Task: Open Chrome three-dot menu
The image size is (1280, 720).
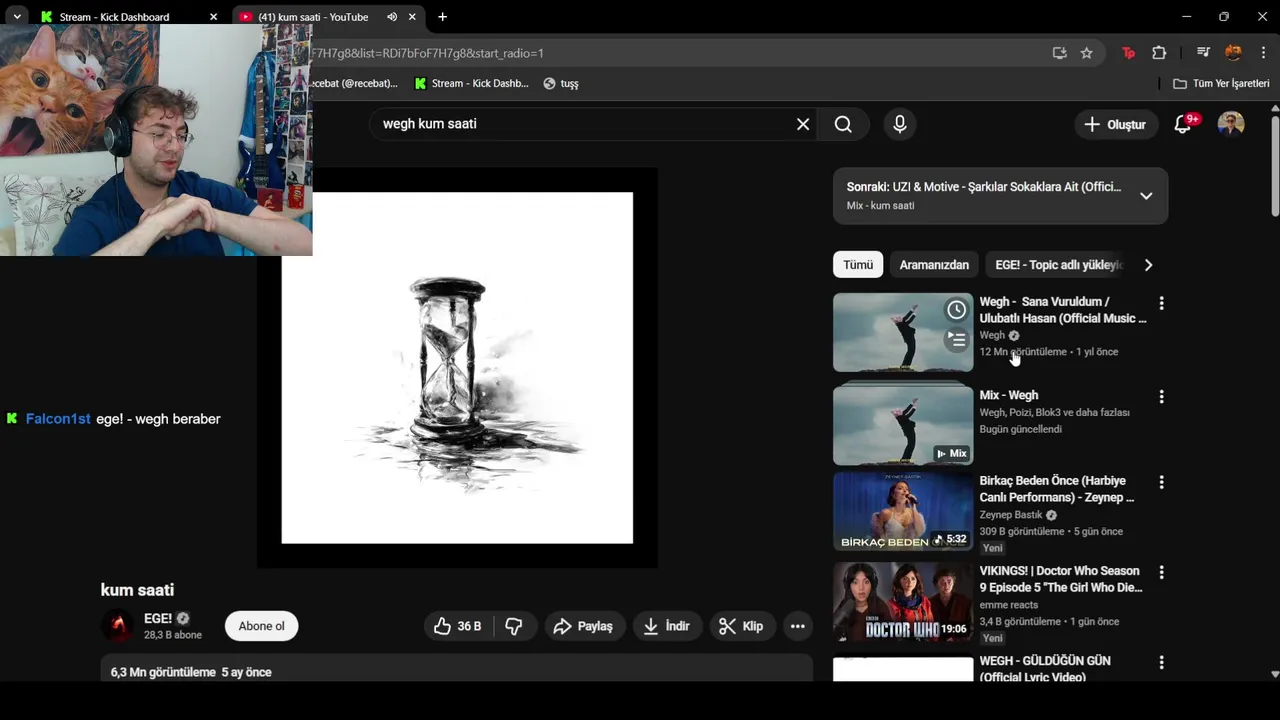Action: pos(1263,53)
